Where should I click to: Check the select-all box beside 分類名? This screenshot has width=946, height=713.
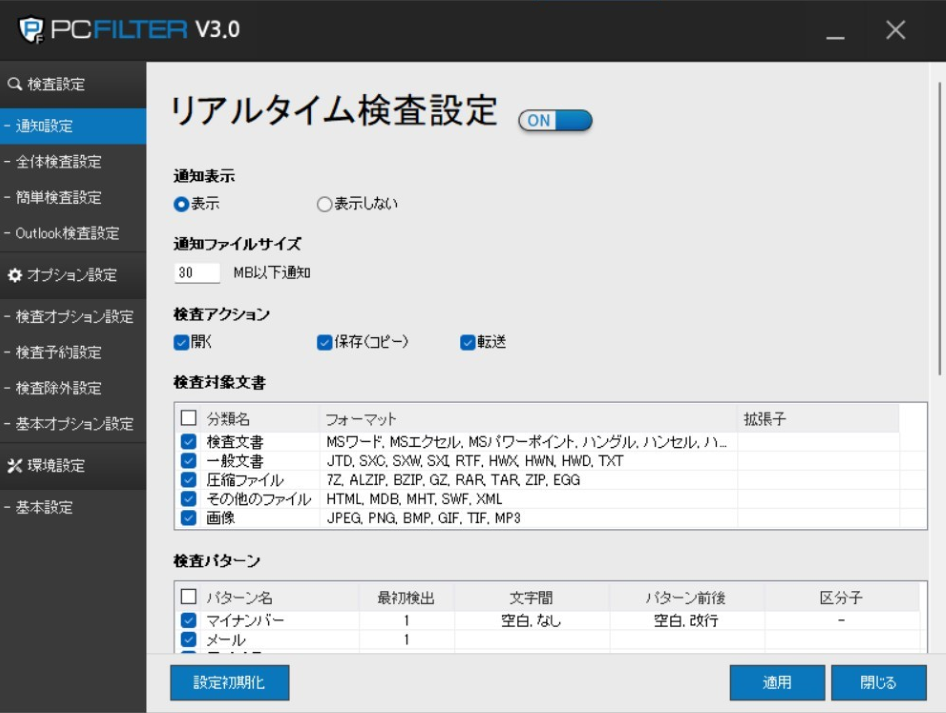coord(188,419)
